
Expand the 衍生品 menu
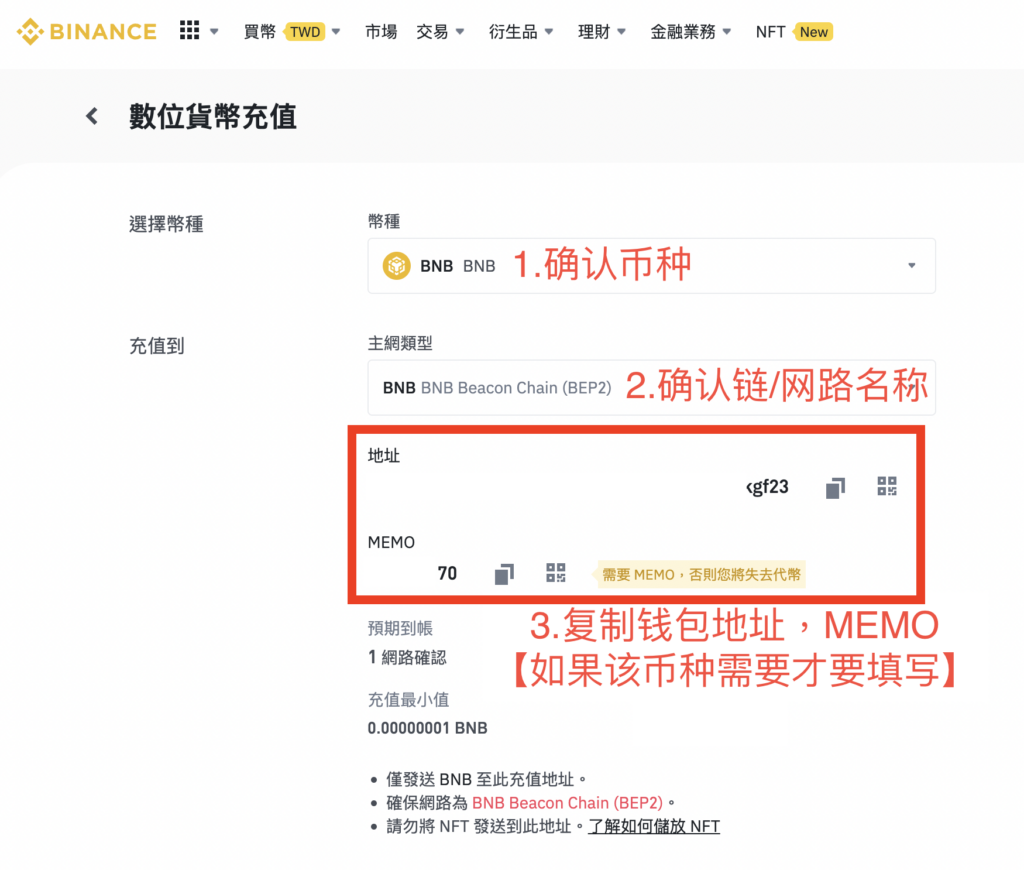click(521, 31)
